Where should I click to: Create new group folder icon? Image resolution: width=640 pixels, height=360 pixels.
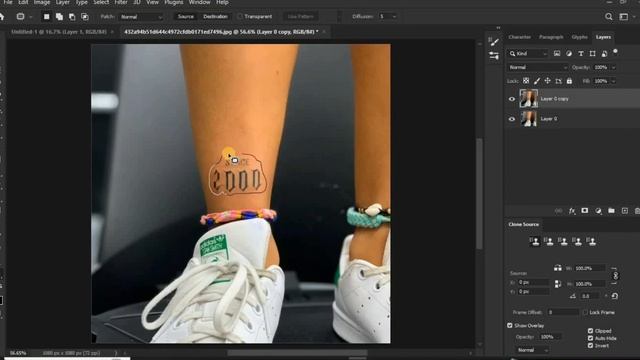(x=611, y=211)
